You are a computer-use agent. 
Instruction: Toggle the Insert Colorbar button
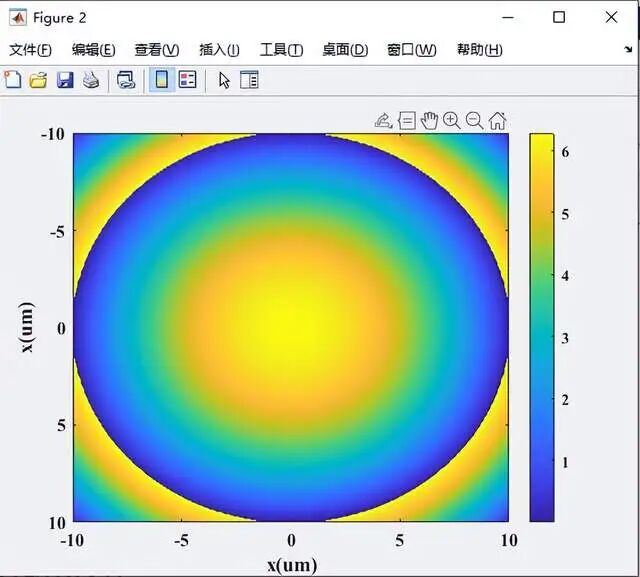click(160, 80)
